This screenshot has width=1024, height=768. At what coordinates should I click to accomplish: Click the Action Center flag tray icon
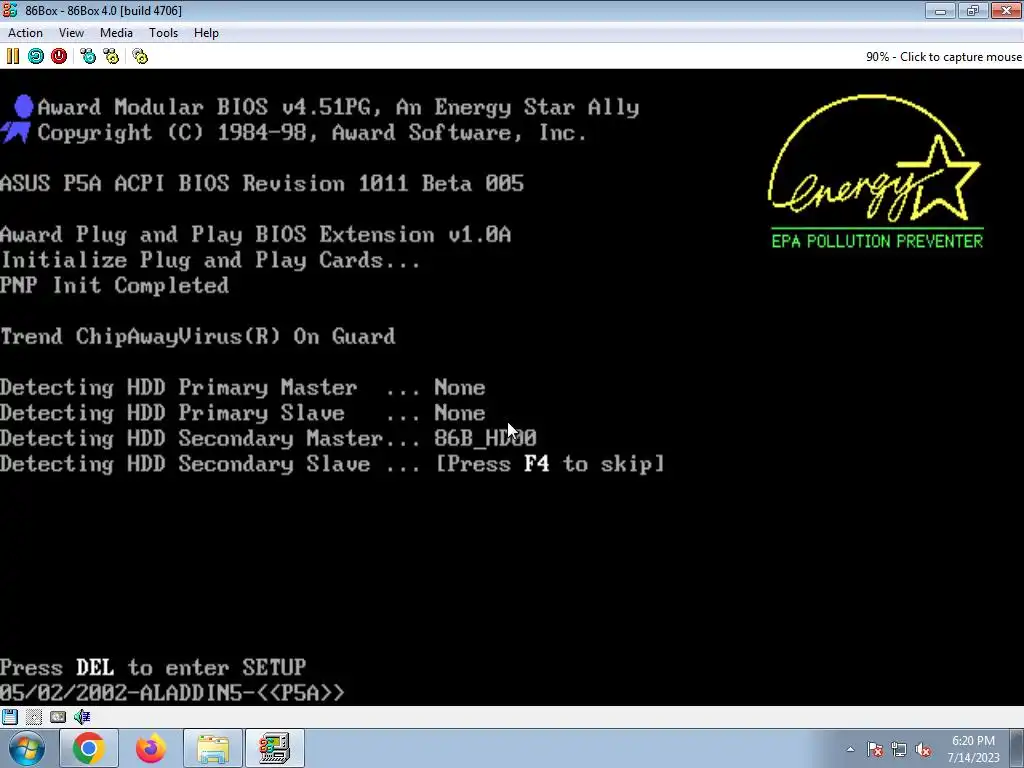click(875, 749)
